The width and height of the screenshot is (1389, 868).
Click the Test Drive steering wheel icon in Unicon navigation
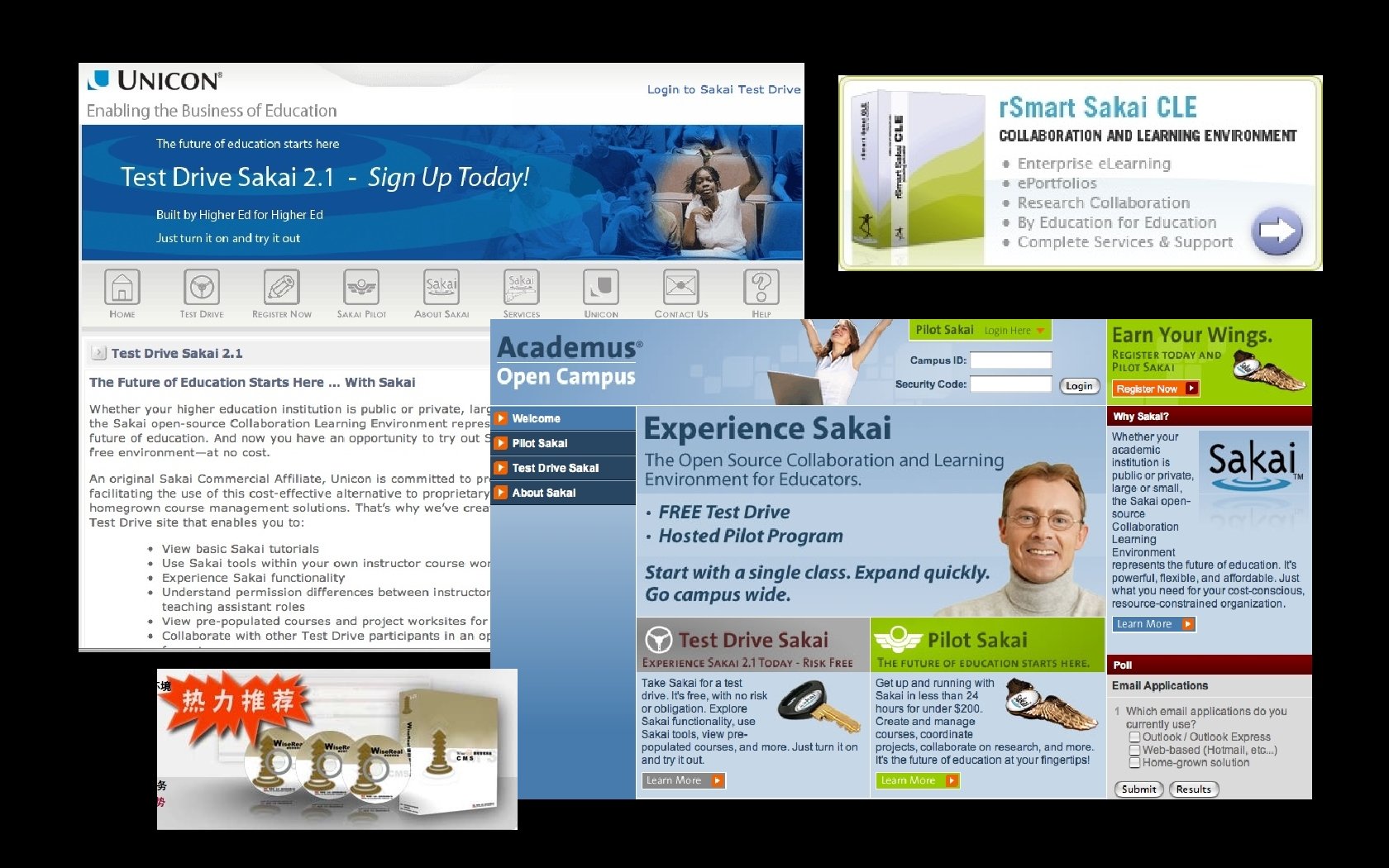[x=202, y=287]
